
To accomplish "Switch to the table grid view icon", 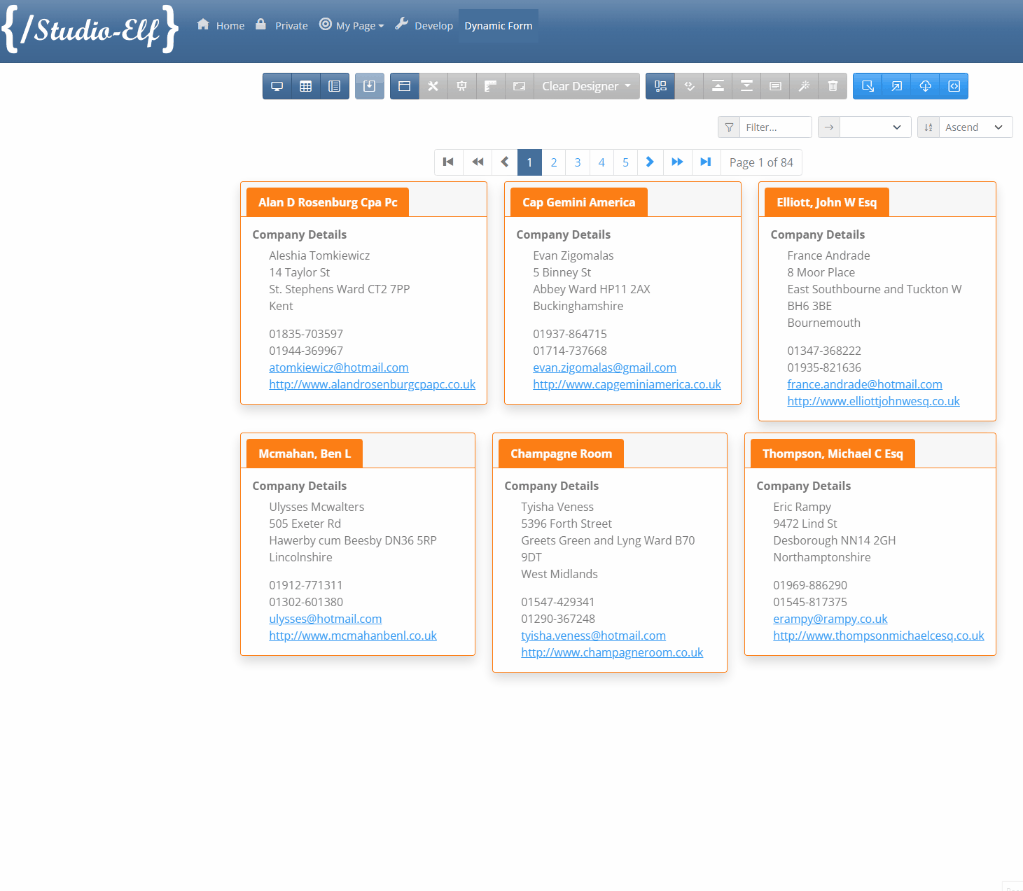I will pyautogui.click(x=305, y=86).
